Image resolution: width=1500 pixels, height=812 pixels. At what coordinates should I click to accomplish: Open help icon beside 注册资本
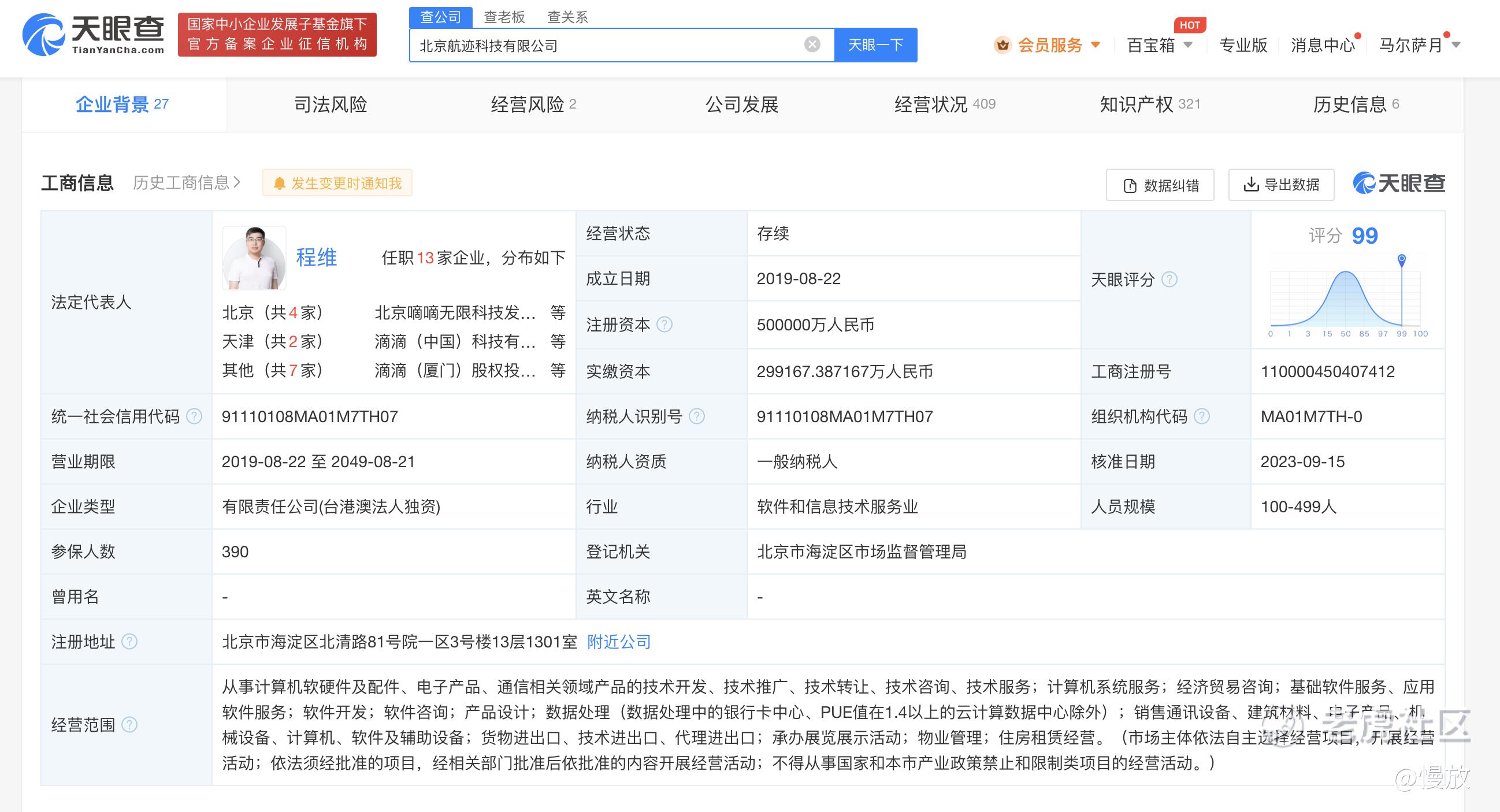pos(664,324)
